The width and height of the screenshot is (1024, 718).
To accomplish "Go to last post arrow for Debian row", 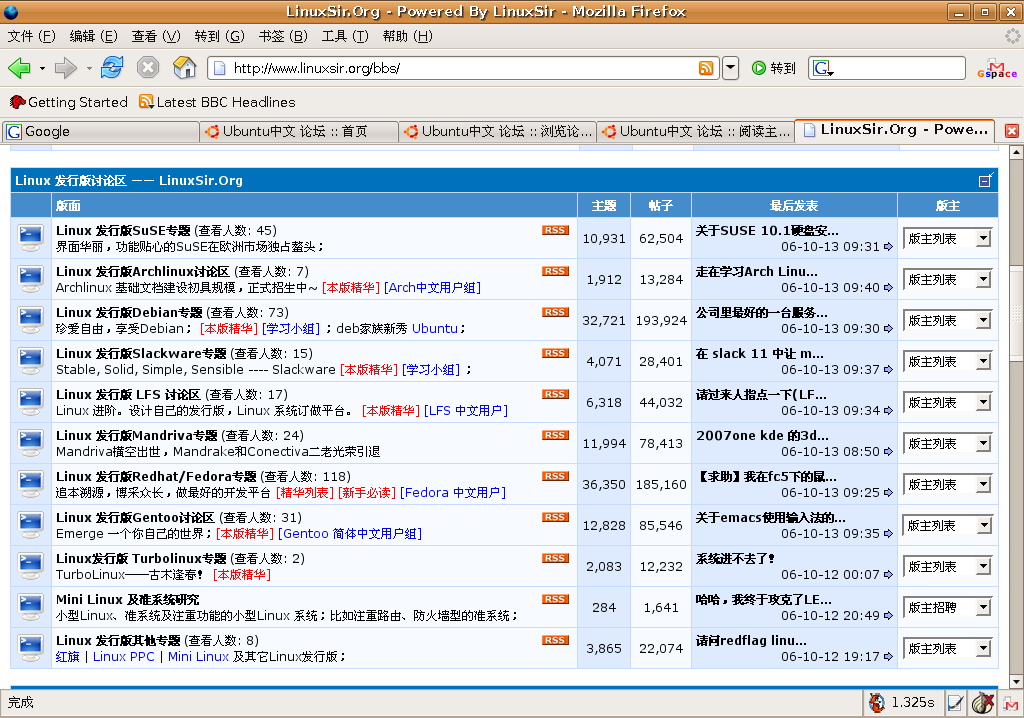I will pos(888,329).
